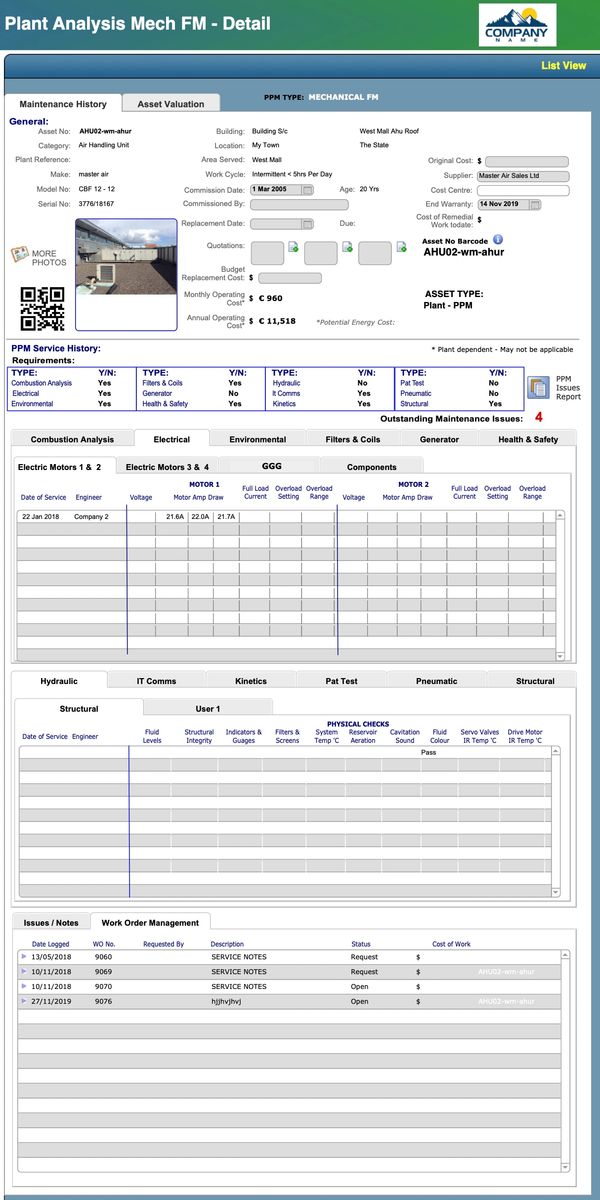
Task: Open calendar picker for End Warranty
Action: coord(536,204)
